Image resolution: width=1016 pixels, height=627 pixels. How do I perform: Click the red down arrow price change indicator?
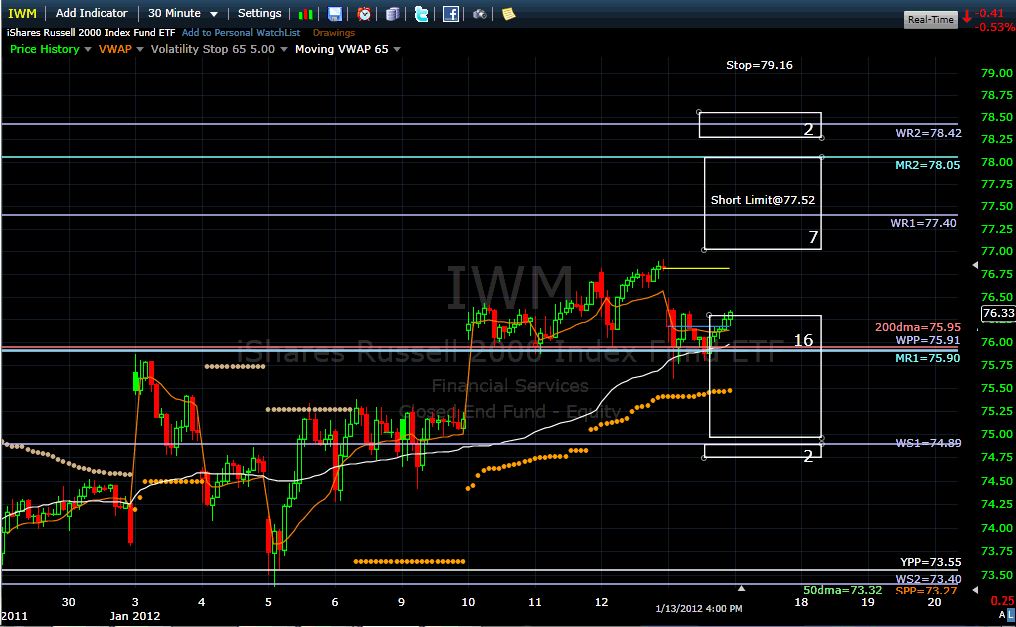coord(967,17)
